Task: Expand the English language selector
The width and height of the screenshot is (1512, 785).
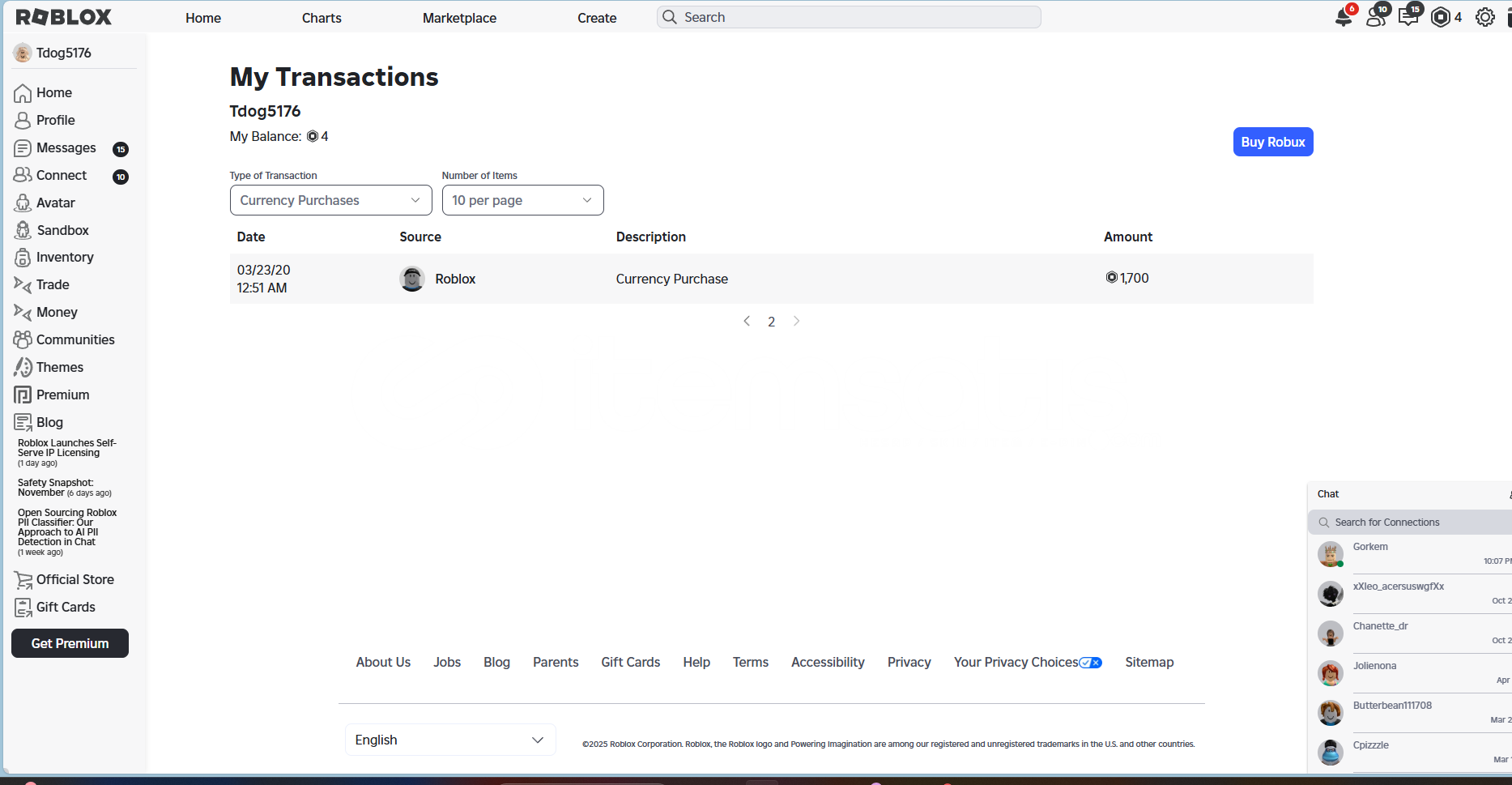Action: coord(449,740)
